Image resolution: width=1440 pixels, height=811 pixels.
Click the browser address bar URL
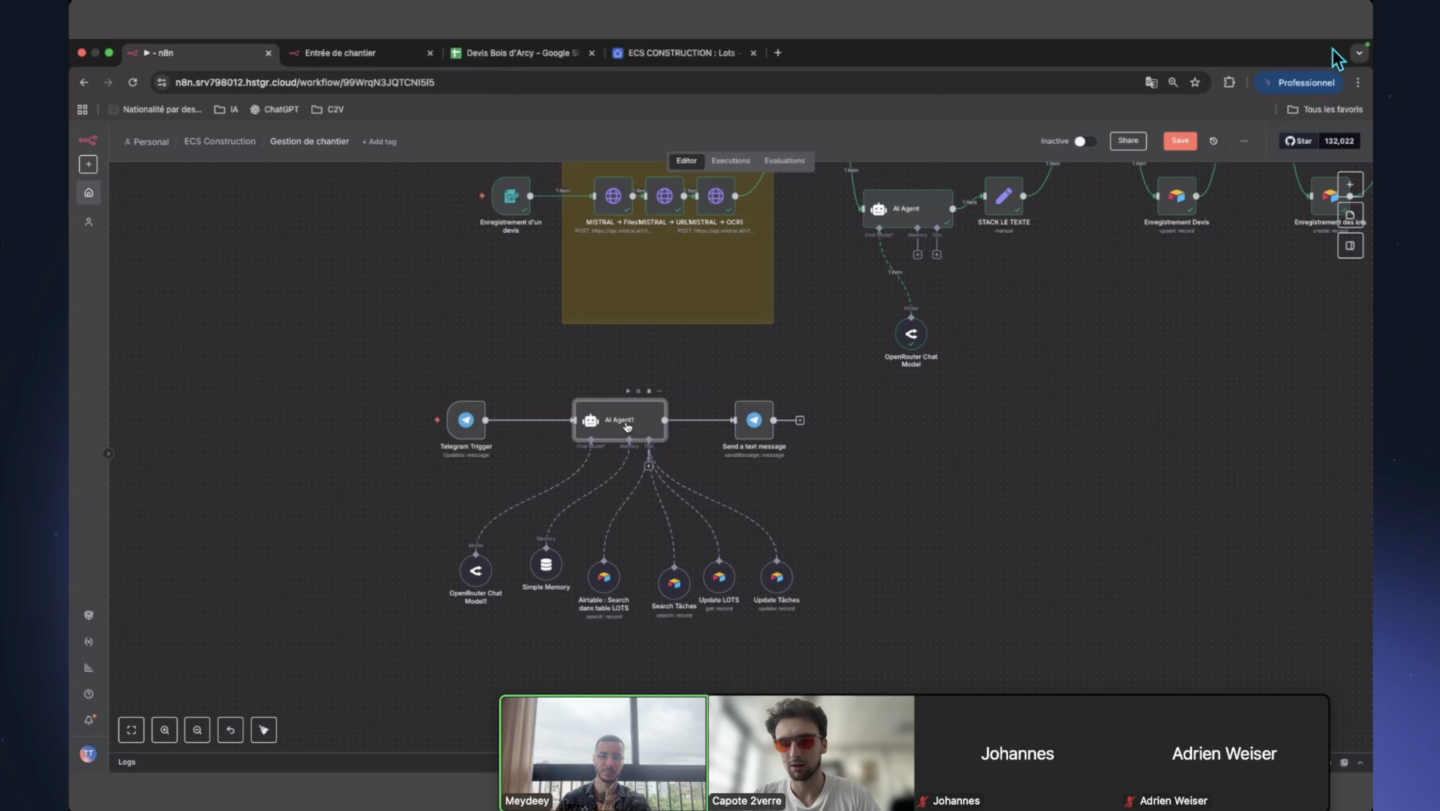pos(305,83)
